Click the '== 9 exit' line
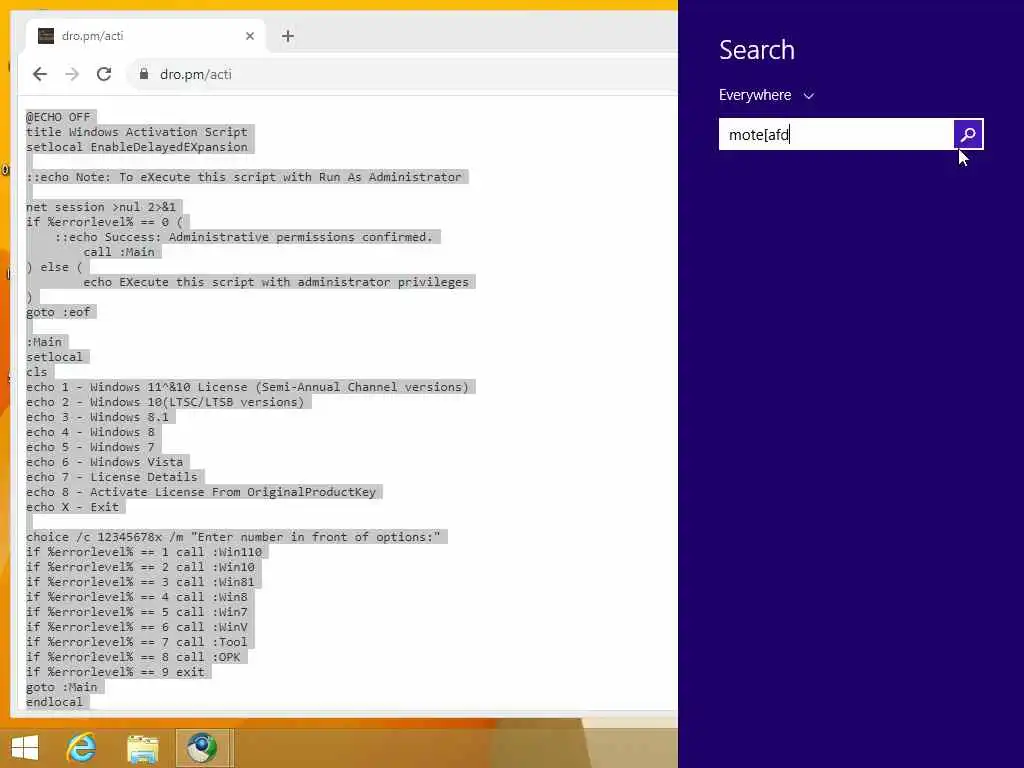1024x768 pixels. point(115,673)
